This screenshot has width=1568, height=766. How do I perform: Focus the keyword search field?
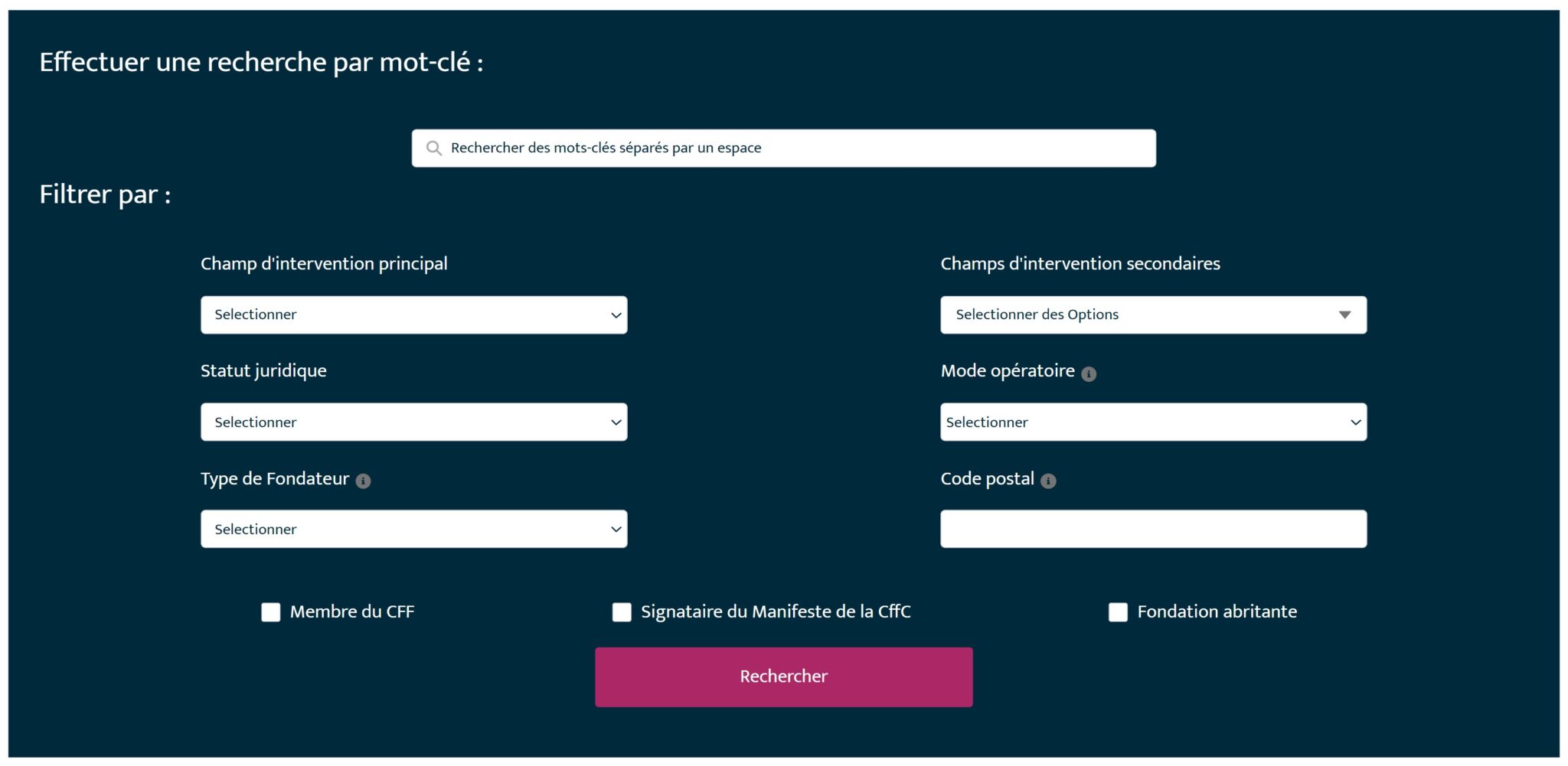pyautogui.click(x=796, y=148)
